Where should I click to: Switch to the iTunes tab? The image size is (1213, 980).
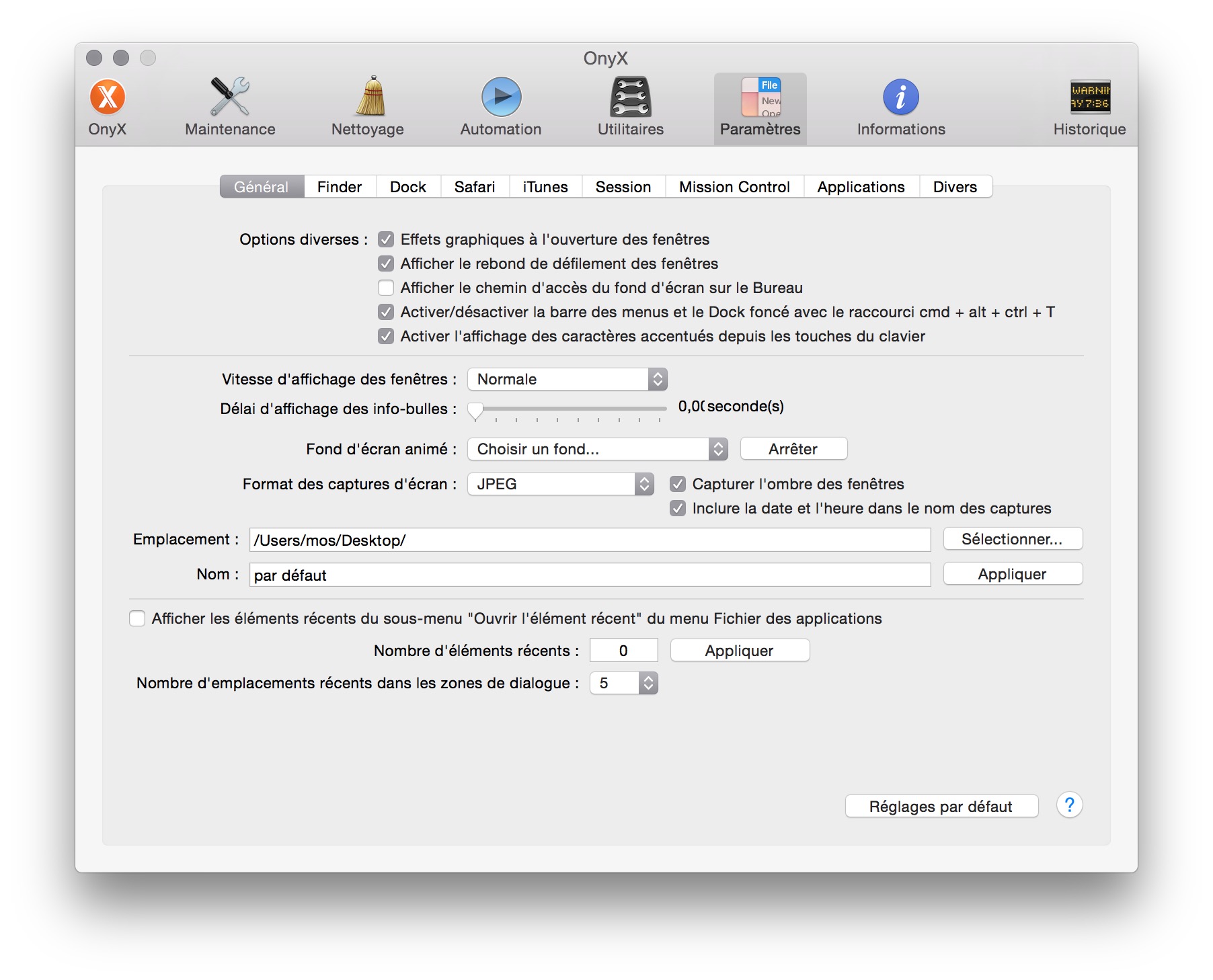(545, 187)
